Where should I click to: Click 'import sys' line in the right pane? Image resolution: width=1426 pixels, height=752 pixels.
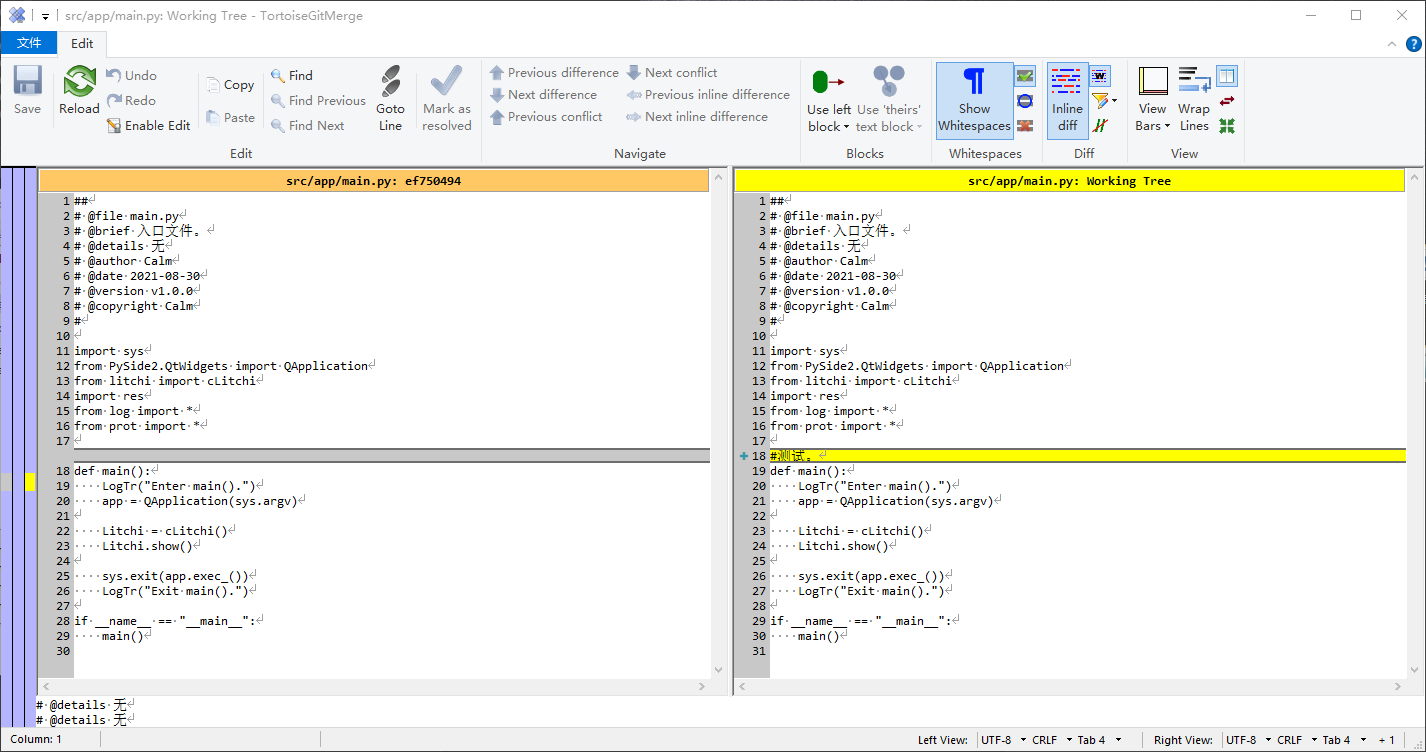[x=805, y=351]
